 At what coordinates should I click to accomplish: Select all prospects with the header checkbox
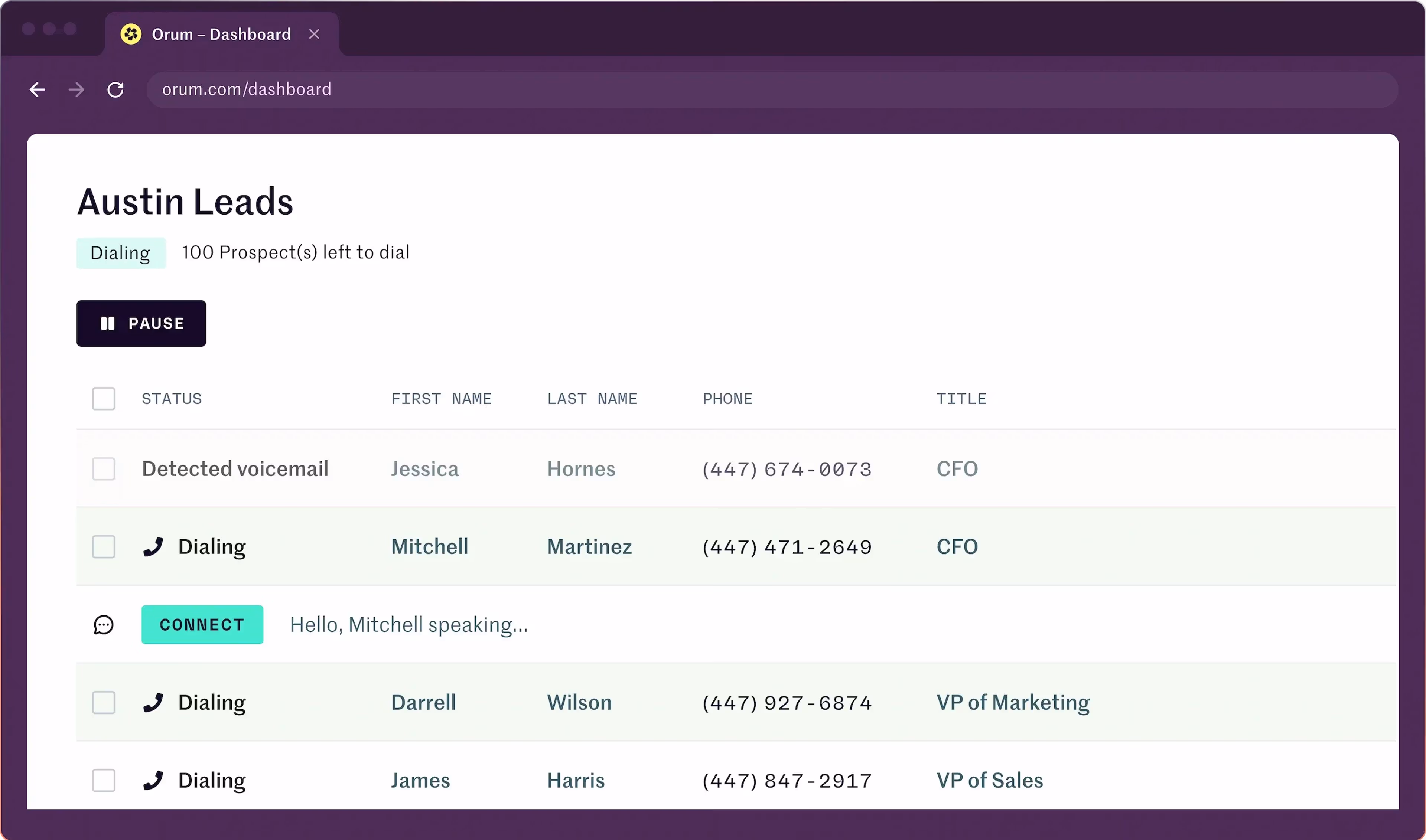tap(104, 399)
